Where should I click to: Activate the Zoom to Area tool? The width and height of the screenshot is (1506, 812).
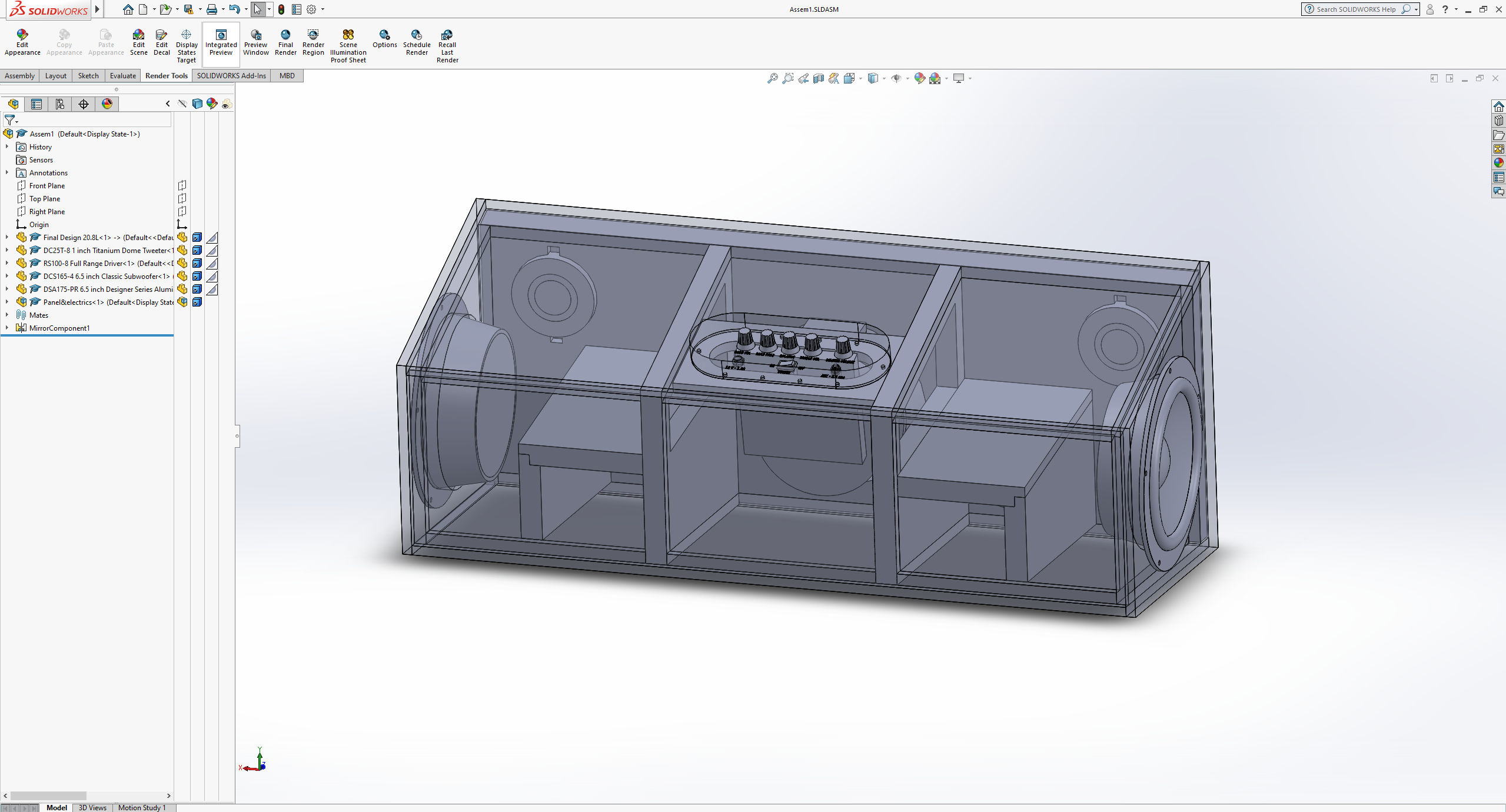click(x=787, y=78)
